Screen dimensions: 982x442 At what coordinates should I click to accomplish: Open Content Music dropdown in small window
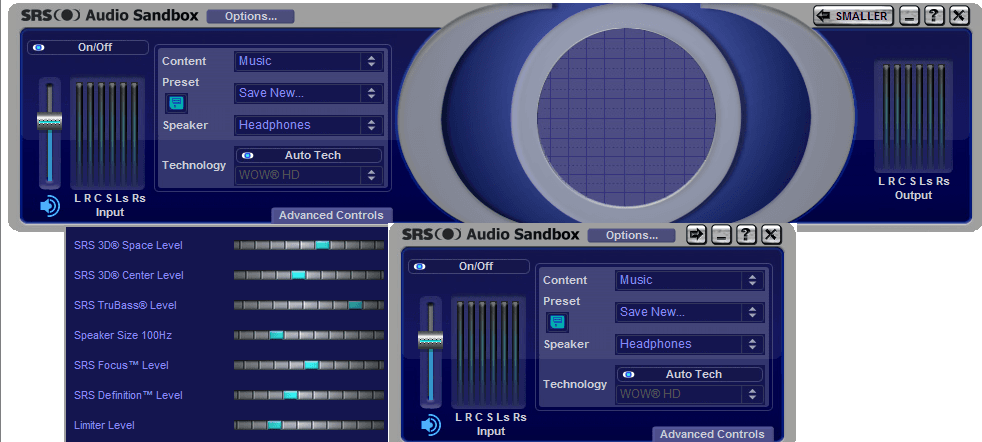coord(689,280)
